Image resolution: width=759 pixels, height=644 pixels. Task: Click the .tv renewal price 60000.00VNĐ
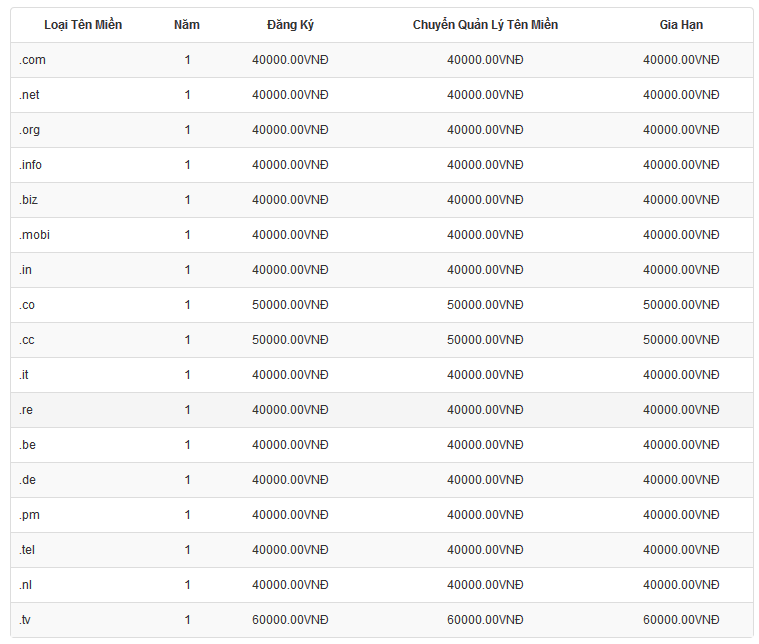click(x=681, y=620)
